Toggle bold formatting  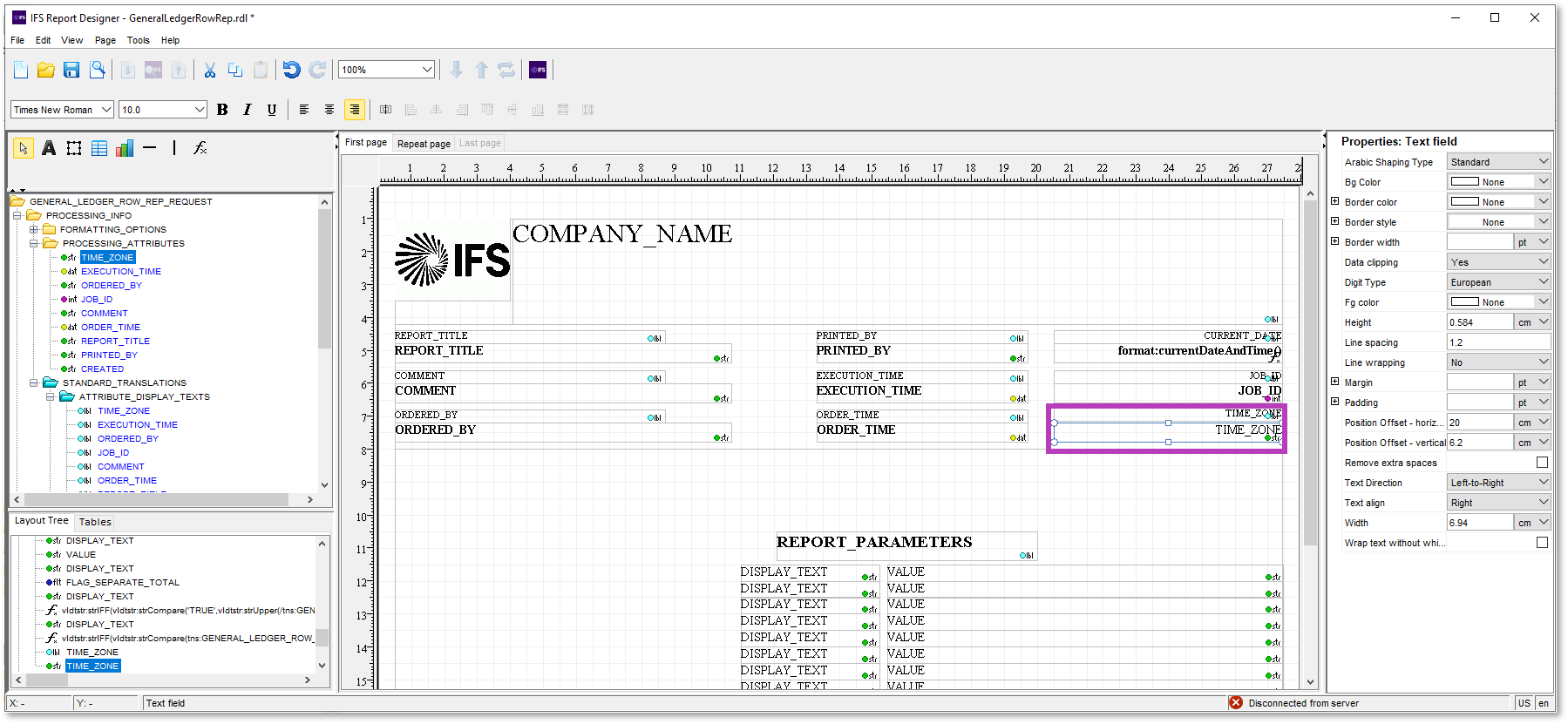pos(222,110)
